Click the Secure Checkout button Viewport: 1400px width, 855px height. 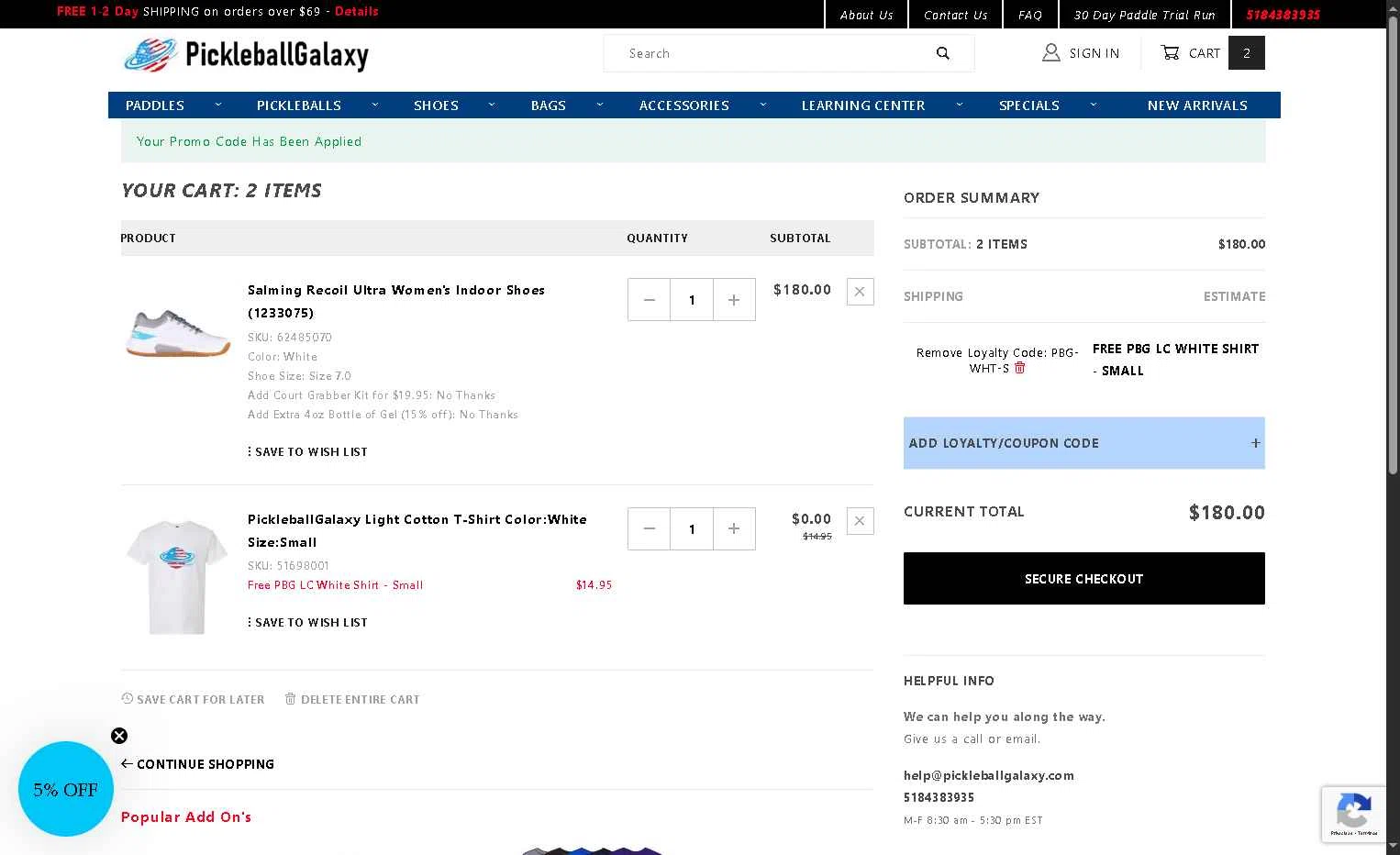1084,579
